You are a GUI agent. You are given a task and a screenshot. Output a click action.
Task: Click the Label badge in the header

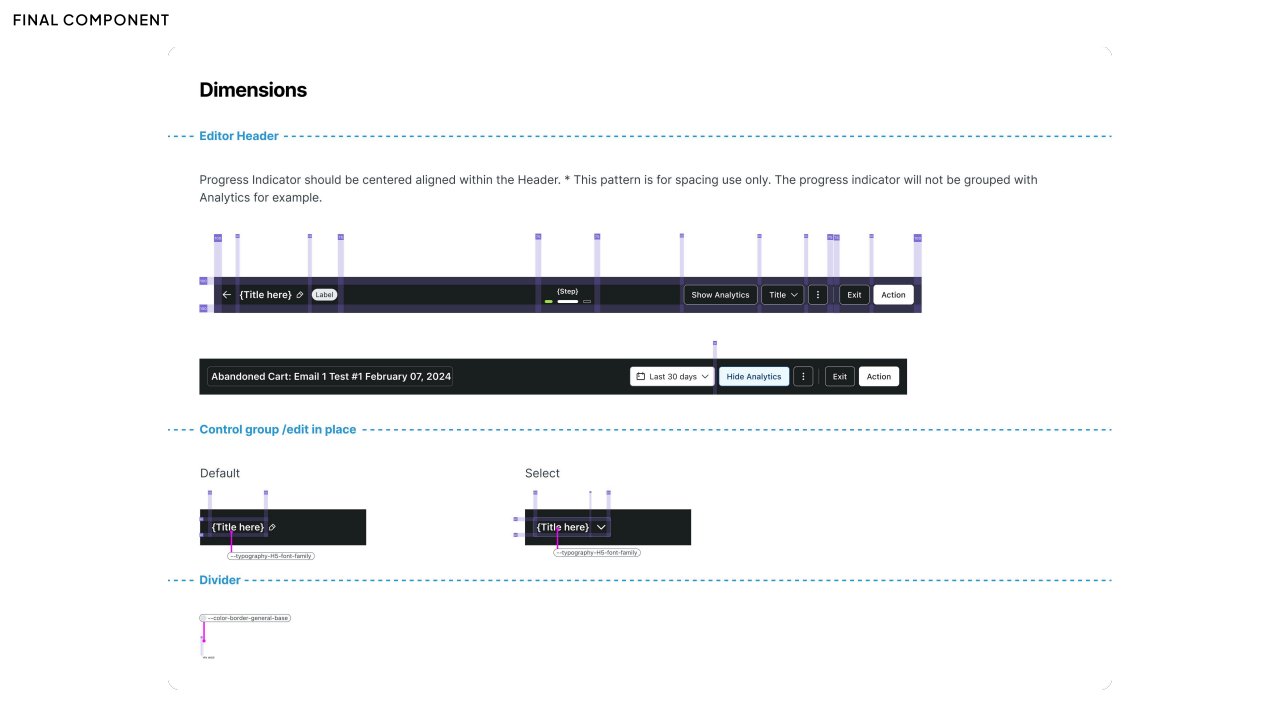tap(325, 295)
